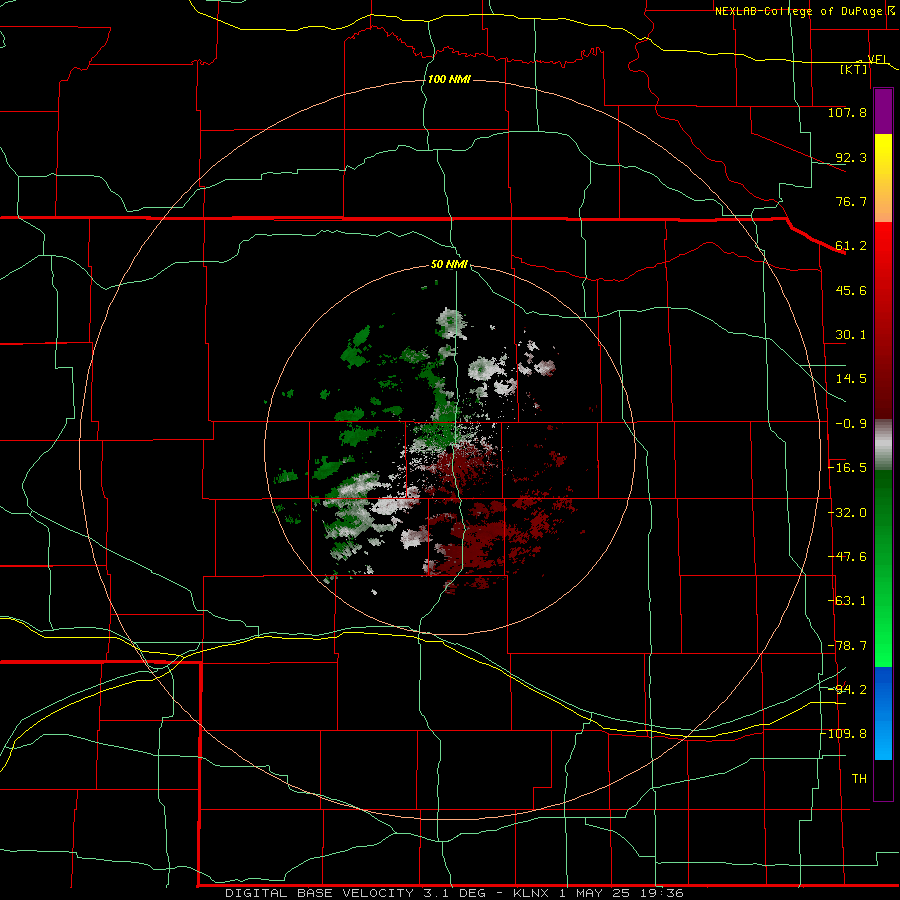The height and width of the screenshot is (900, 900).
Task: Click the 30.1 scale value
Action: pos(851,335)
